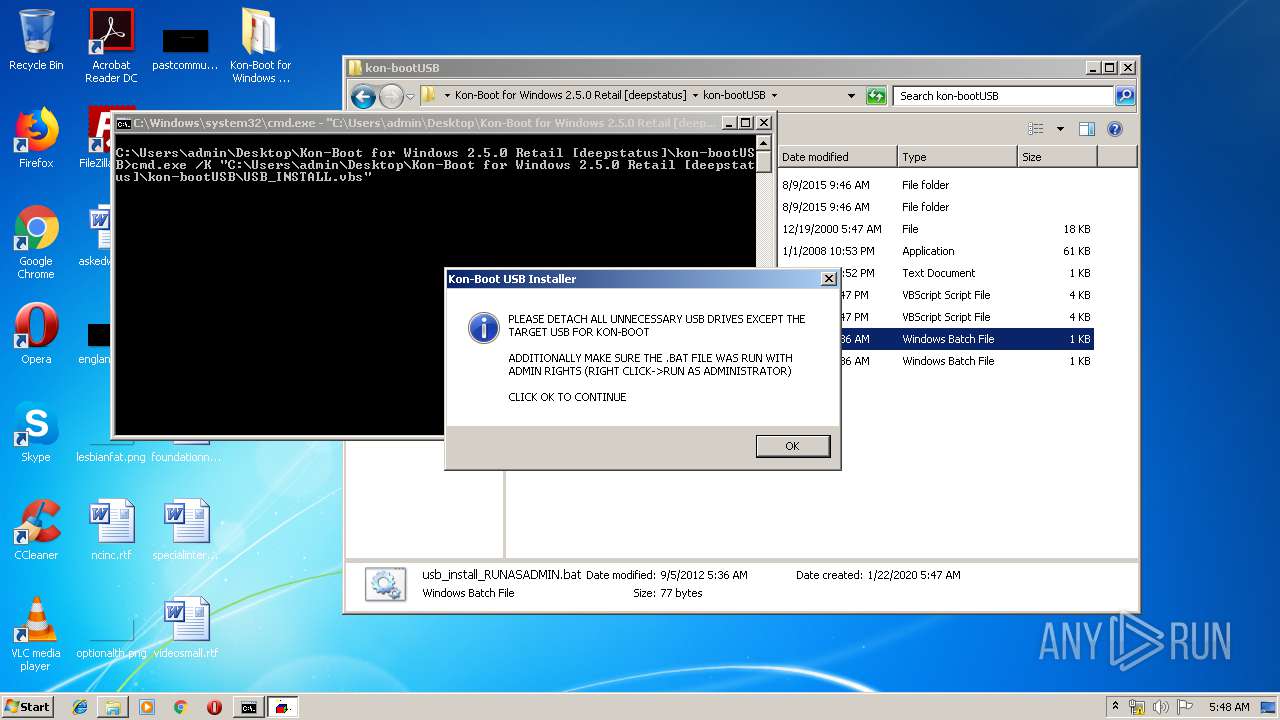Open Kon-Boot for Windows desktop folder
Screen dimensions: 1280x720
coord(260,46)
